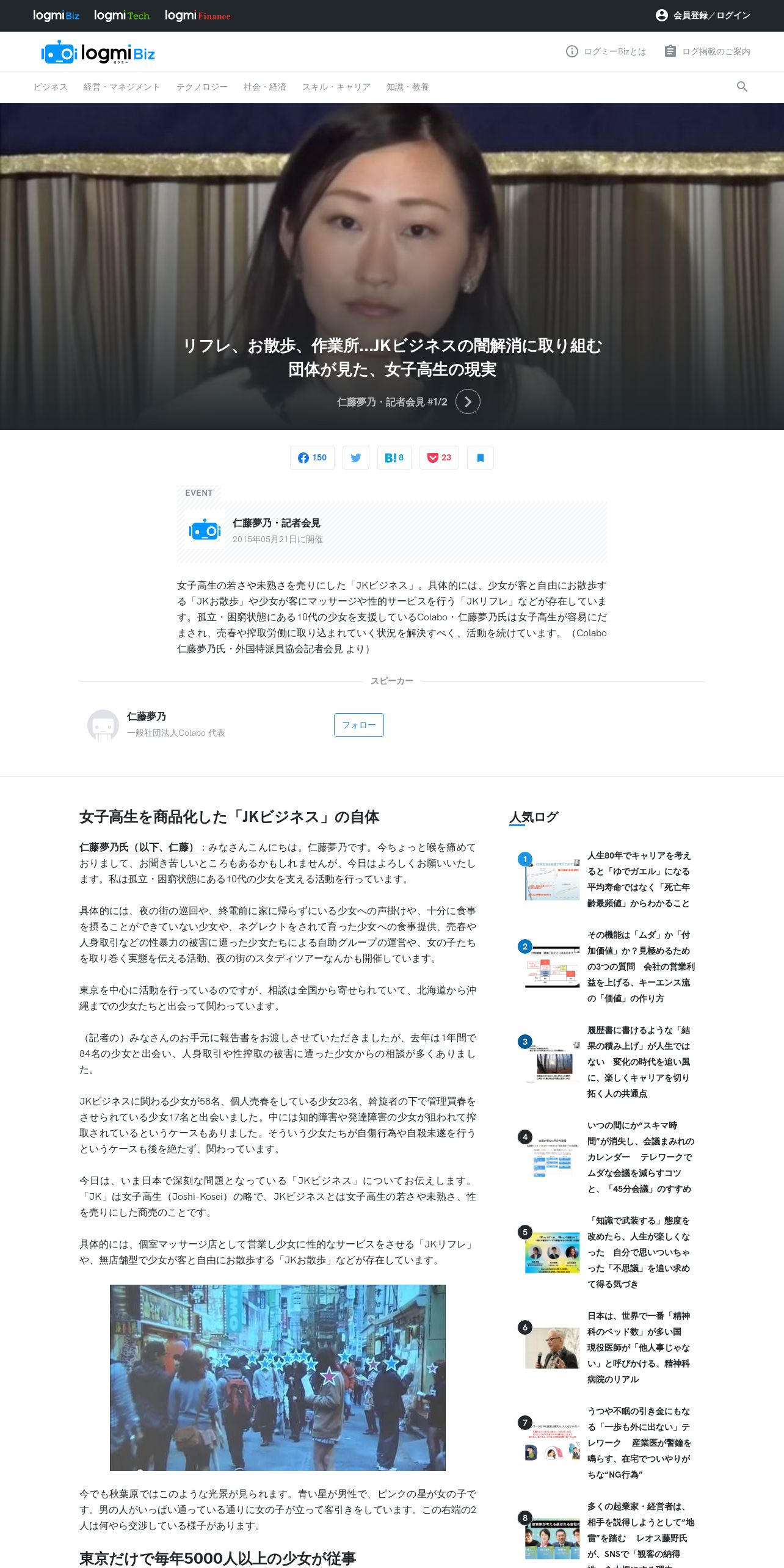This screenshot has height=1568, width=784.
Task: Save to Pocket with 23 count
Action: click(439, 458)
